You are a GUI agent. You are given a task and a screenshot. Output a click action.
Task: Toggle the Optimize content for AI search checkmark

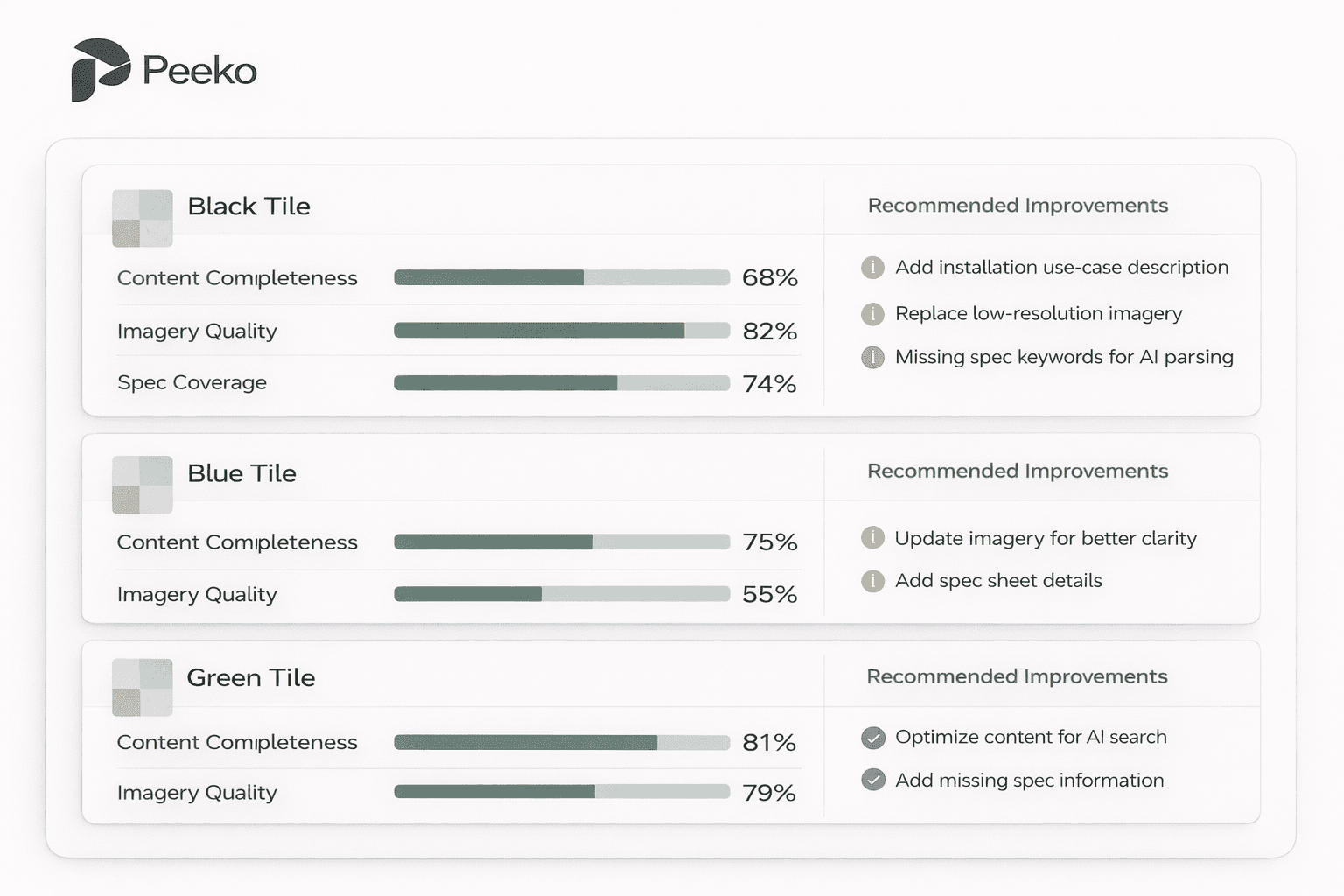coord(872,738)
